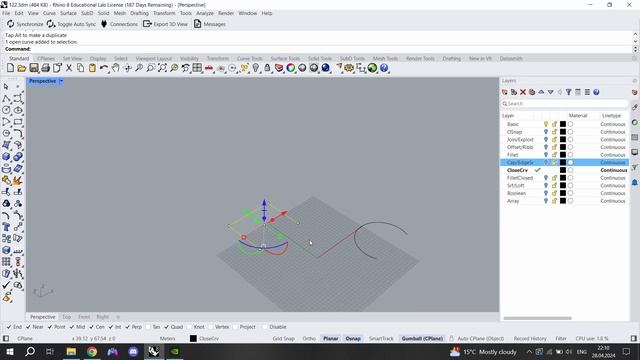Viewport: 640px width, 360px height.
Task: Click the red X Delete Layer icon
Action: pos(523,92)
